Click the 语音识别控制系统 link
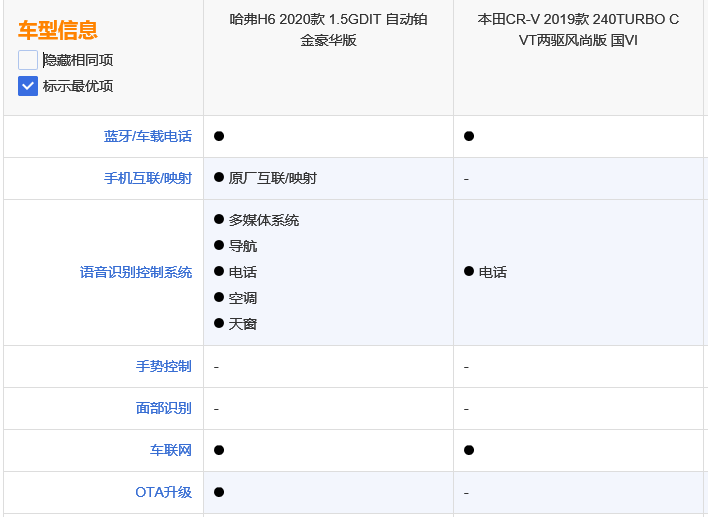Screen dimensions: 708x517 pyautogui.click(x=136, y=272)
